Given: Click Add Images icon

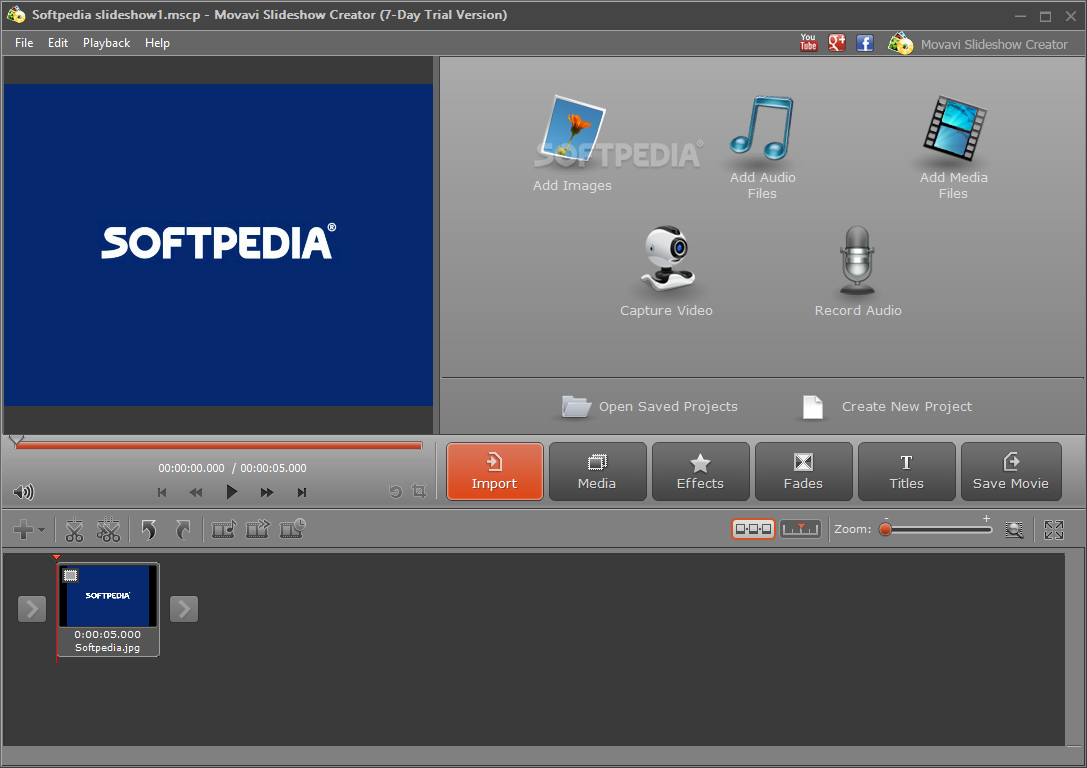Looking at the screenshot, I should tap(572, 132).
